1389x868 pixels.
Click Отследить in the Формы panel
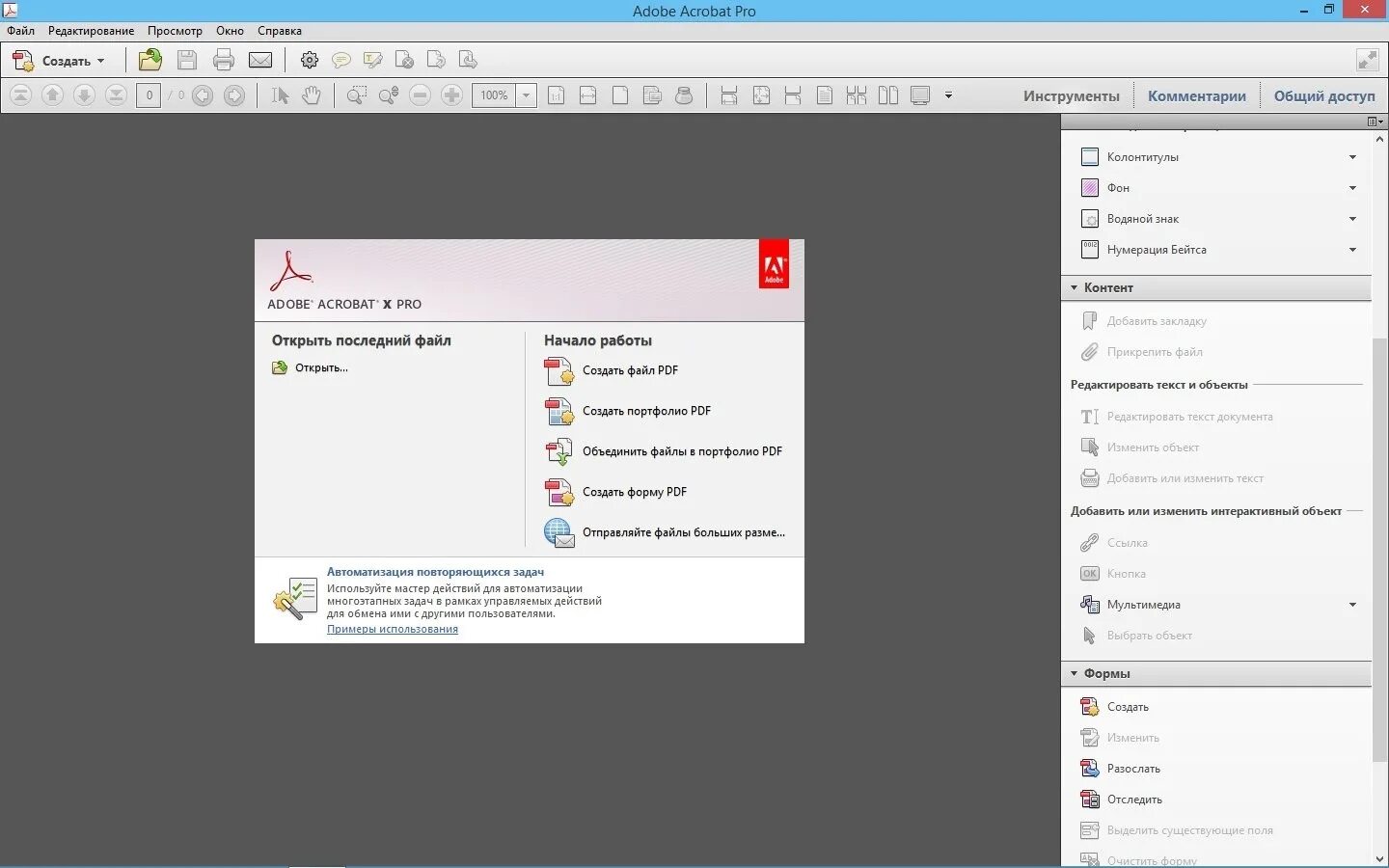point(1135,799)
